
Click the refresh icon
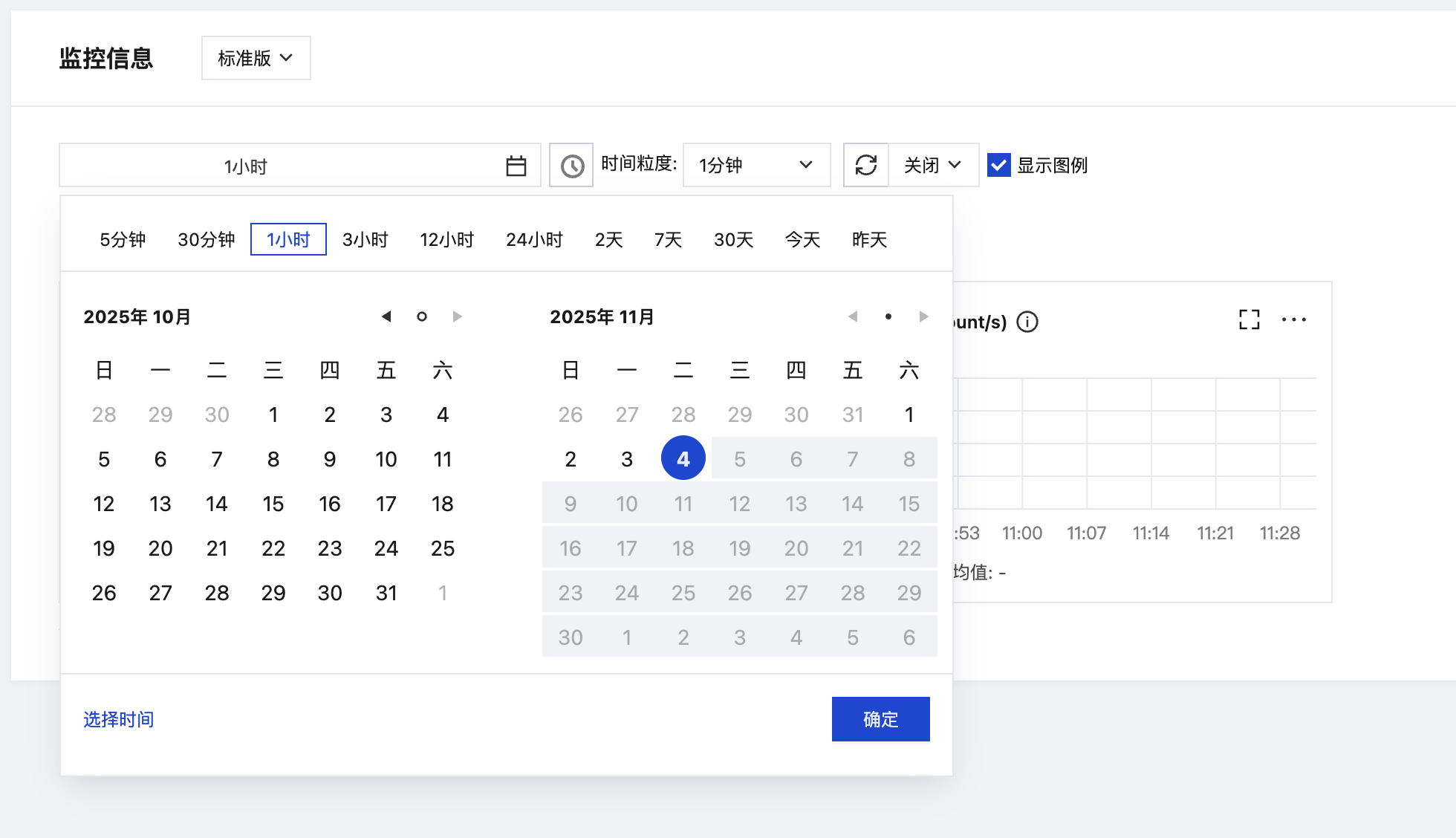click(x=866, y=165)
